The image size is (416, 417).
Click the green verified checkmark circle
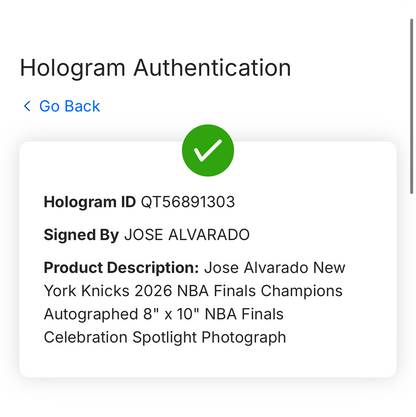[x=208, y=150]
